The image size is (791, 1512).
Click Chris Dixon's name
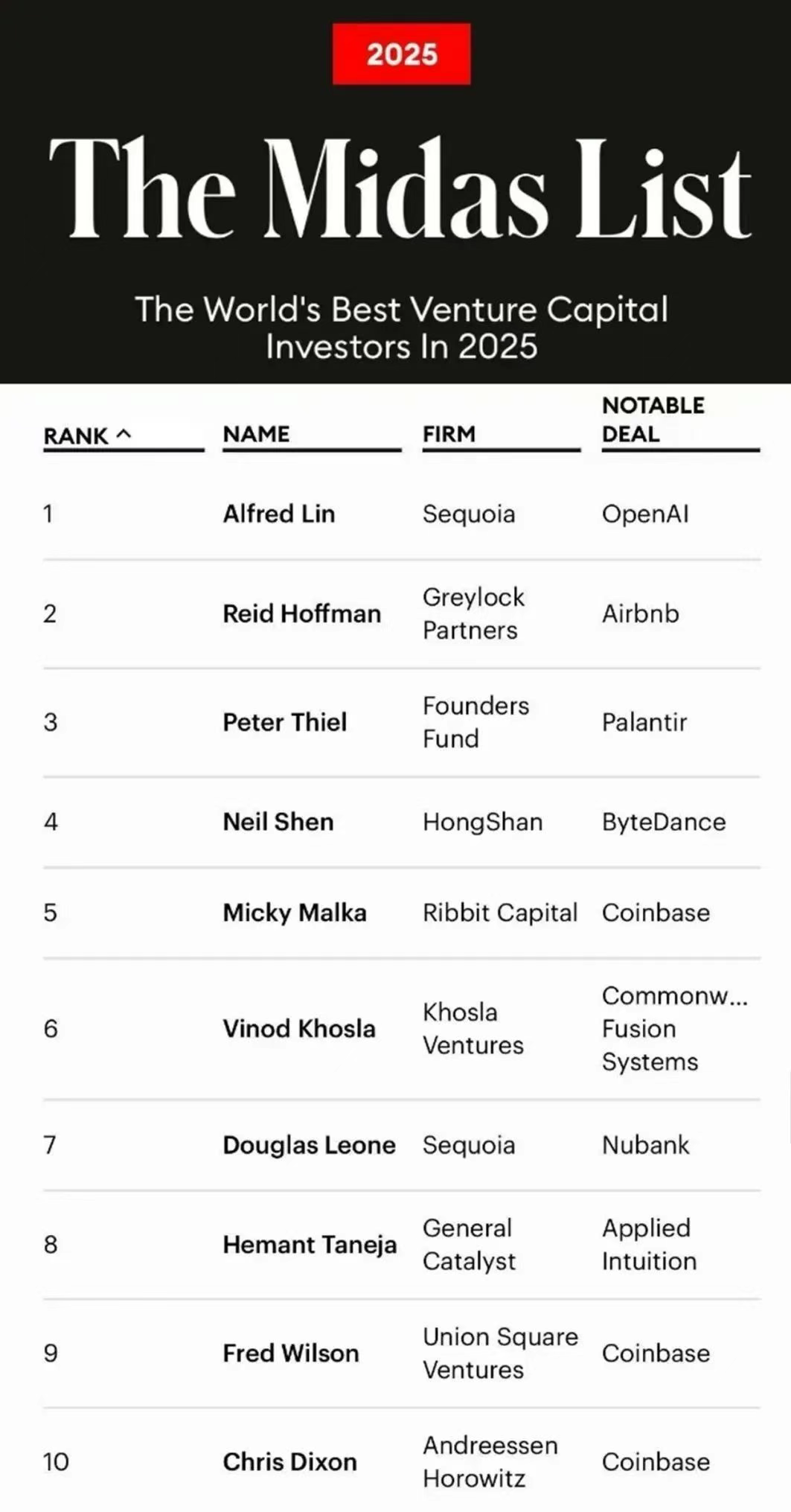pos(289,1462)
